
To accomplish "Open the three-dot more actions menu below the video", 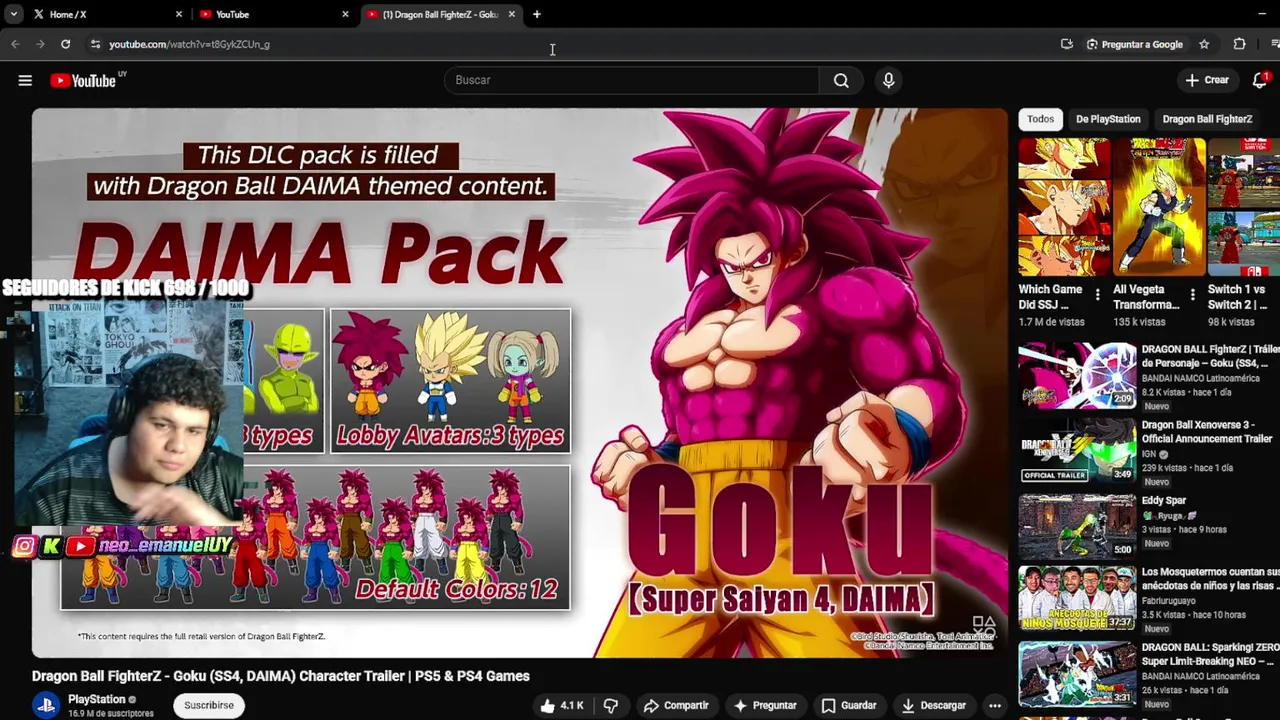I will (995, 706).
